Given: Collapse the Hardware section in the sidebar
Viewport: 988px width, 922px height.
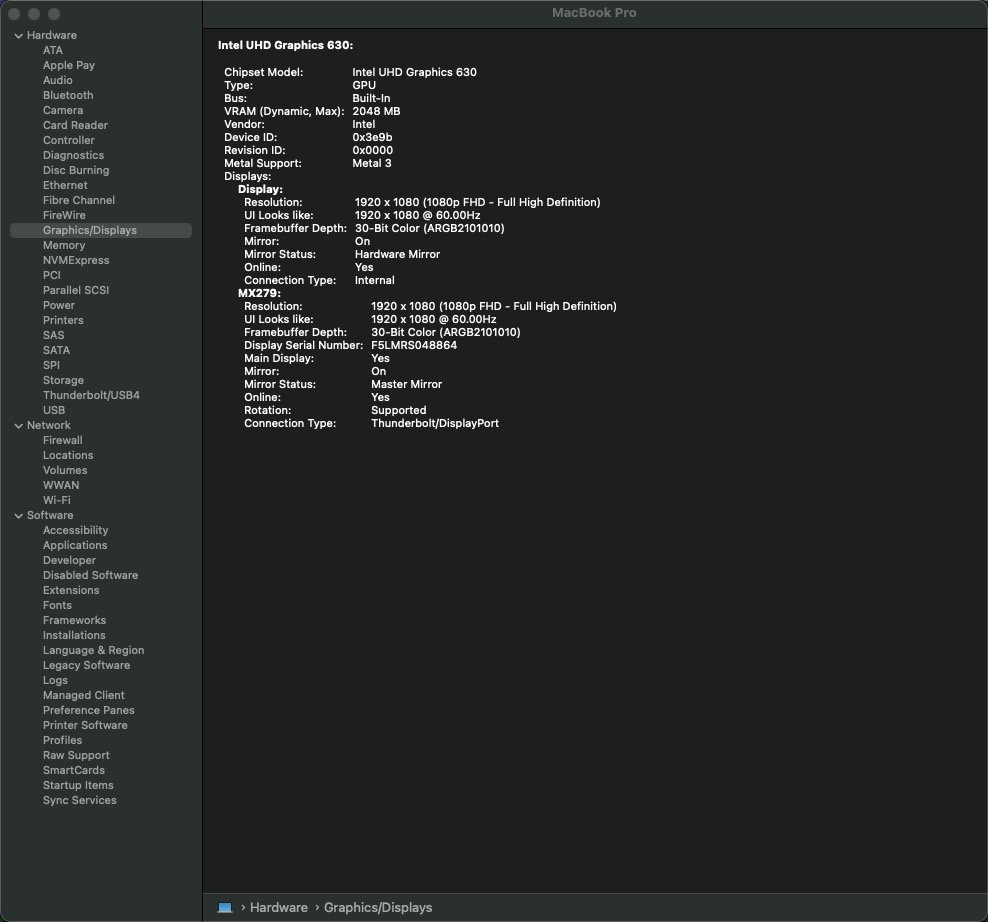Looking at the screenshot, I should pyautogui.click(x=18, y=36).
